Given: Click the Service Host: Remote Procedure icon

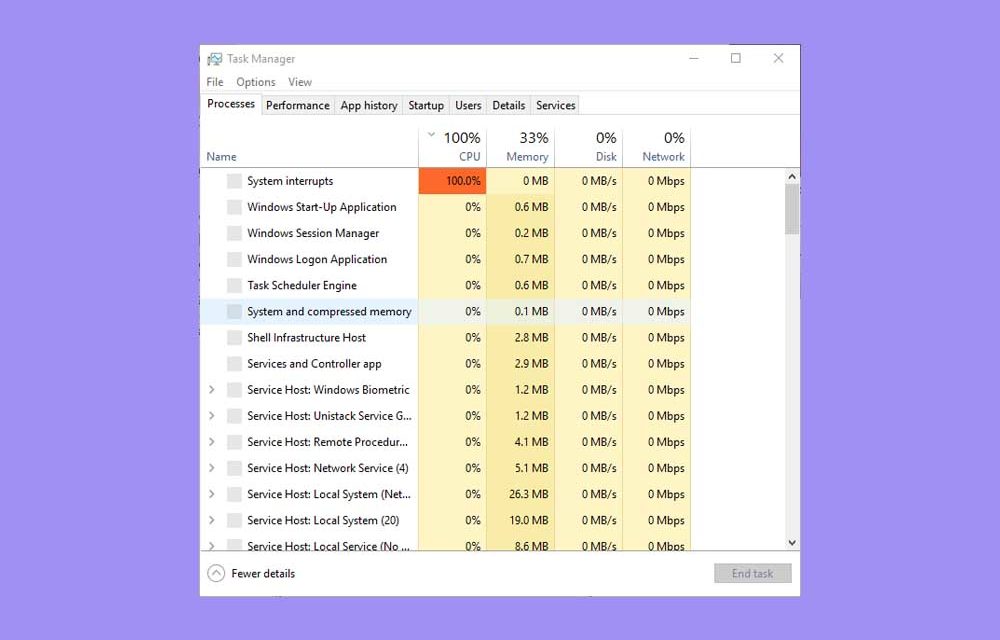Looking at the screenshot, I should click(x=233, y=441).
